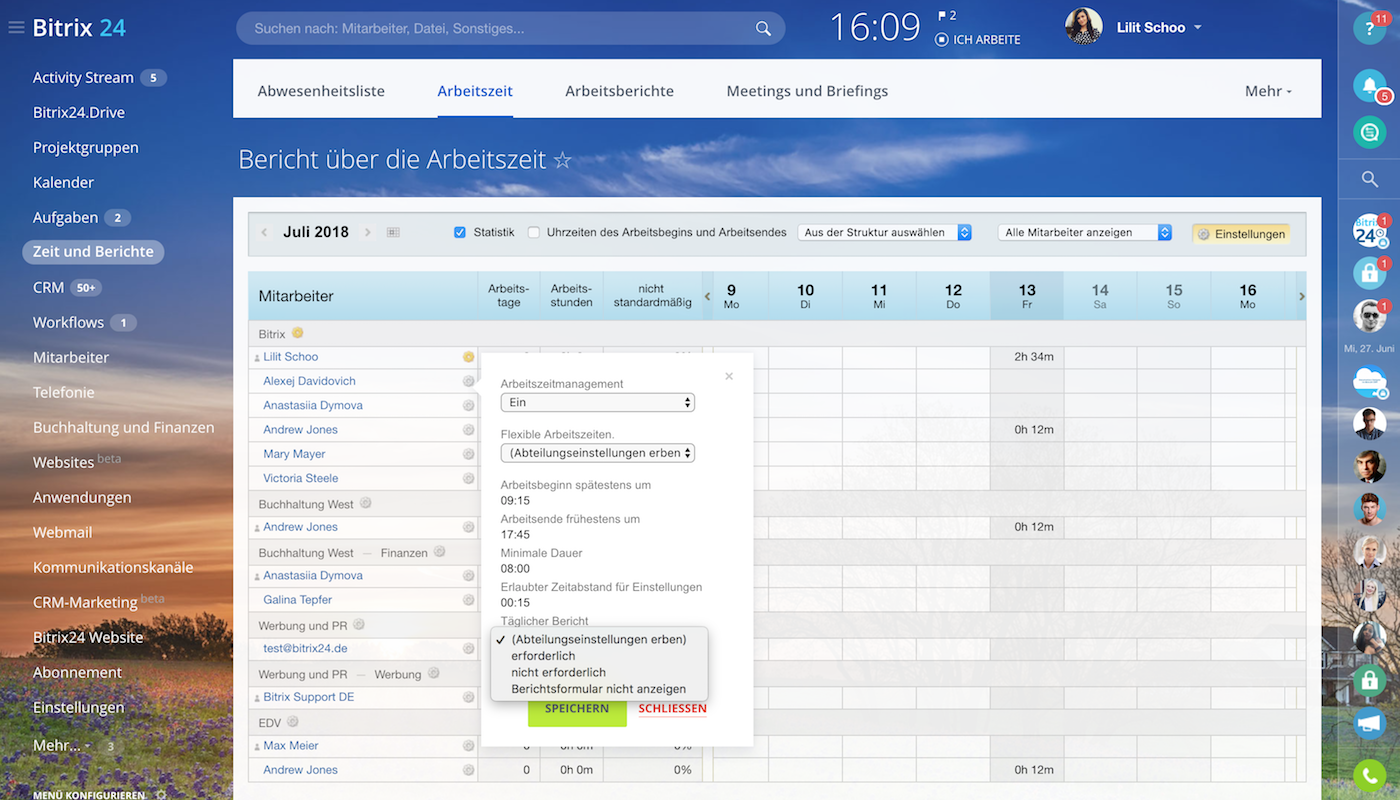Add page to favorites with star icon
Image resolution: width=1400 pixels, height=800 pixels.
563,160
